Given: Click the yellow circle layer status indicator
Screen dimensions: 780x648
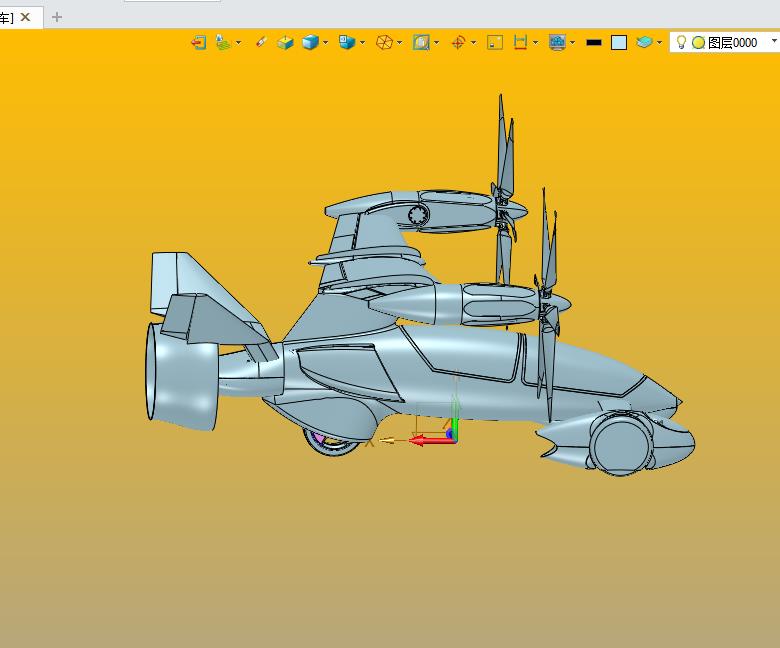Looking at the screenshot, I should pos(698,43).
